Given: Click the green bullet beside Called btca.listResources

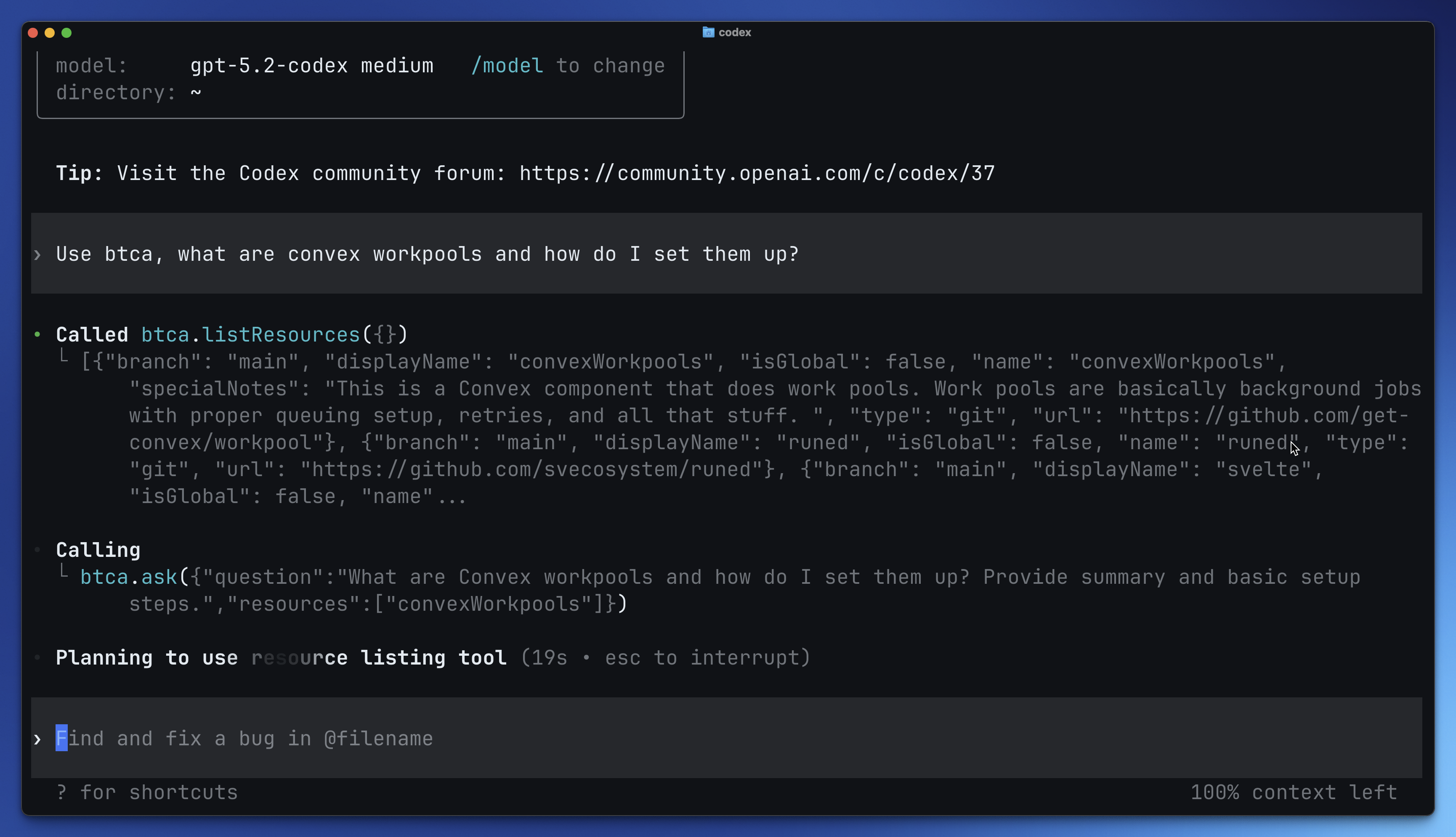Looking at the screenshot, I should (x=37, y=334).
